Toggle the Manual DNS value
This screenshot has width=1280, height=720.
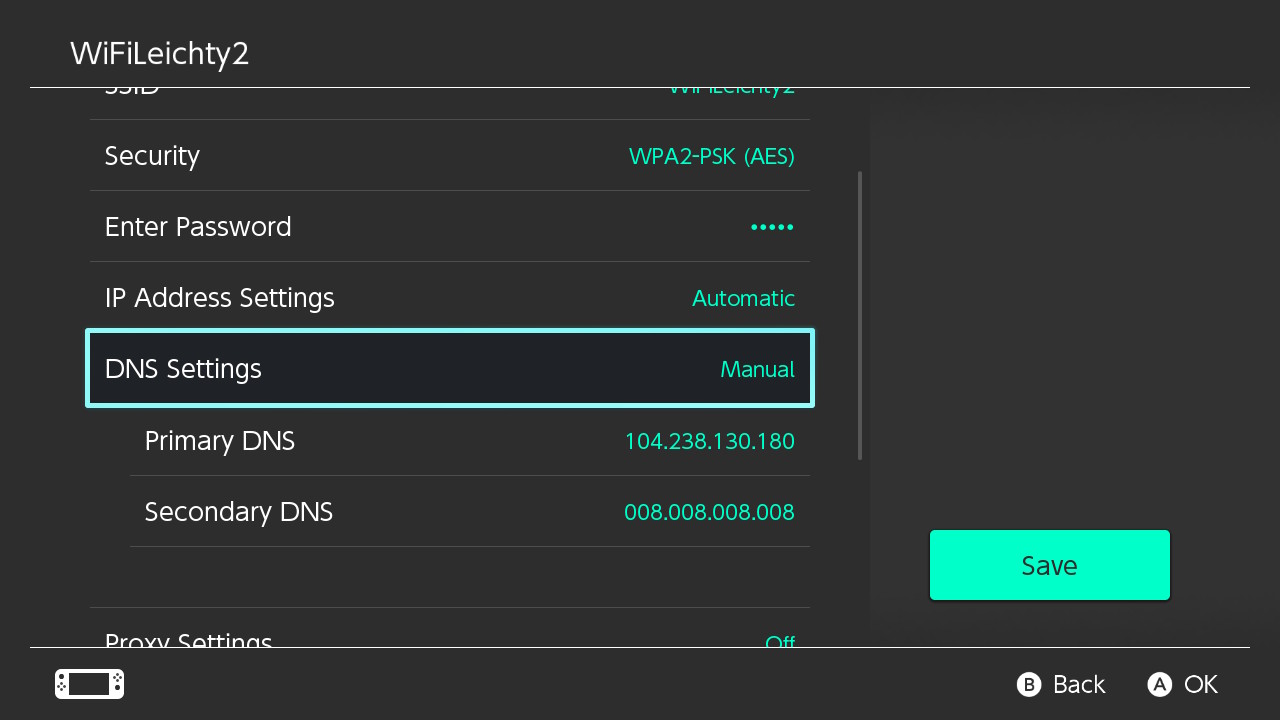point(757,370)
